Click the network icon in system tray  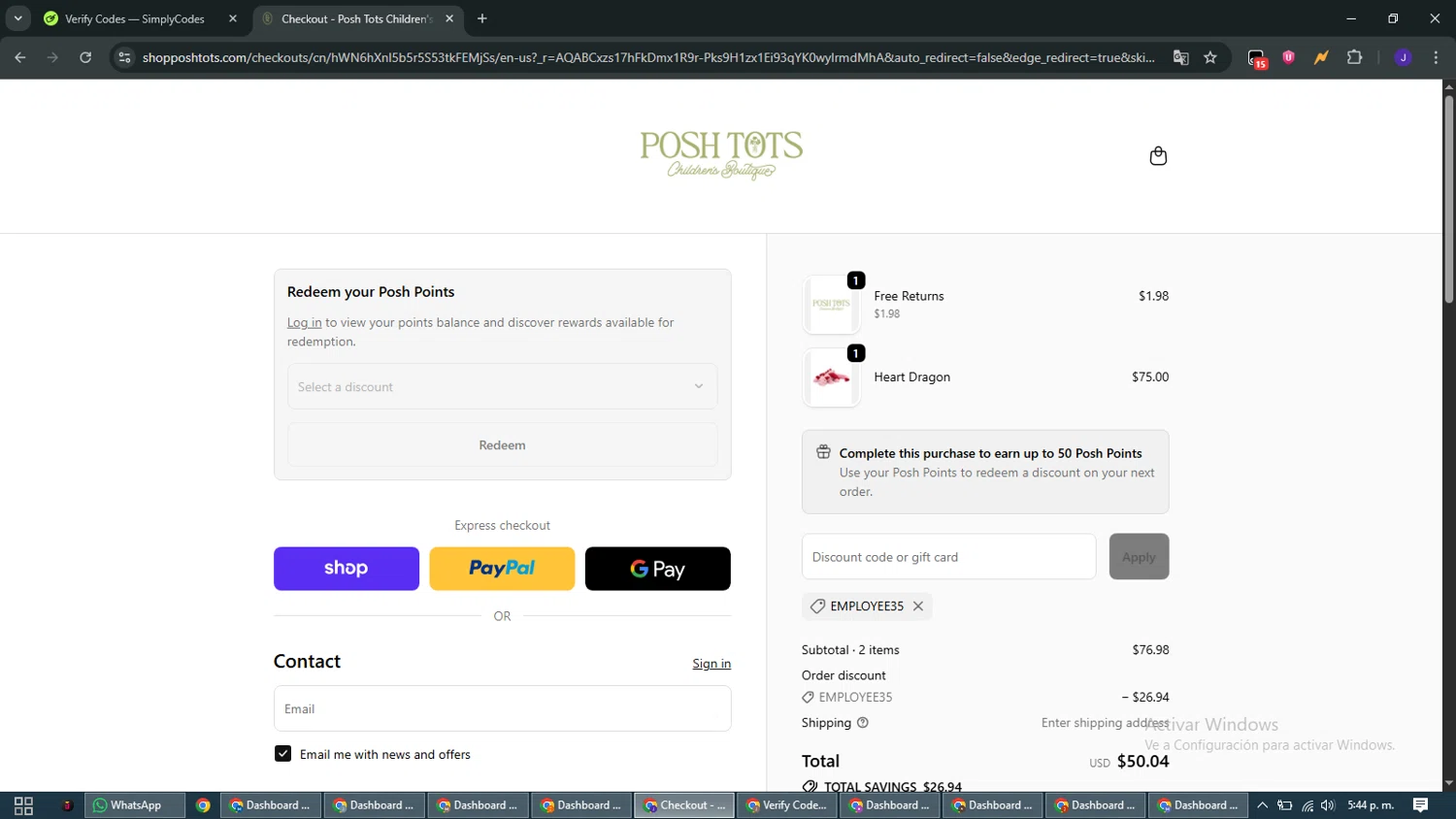(x=1307, y=805)
